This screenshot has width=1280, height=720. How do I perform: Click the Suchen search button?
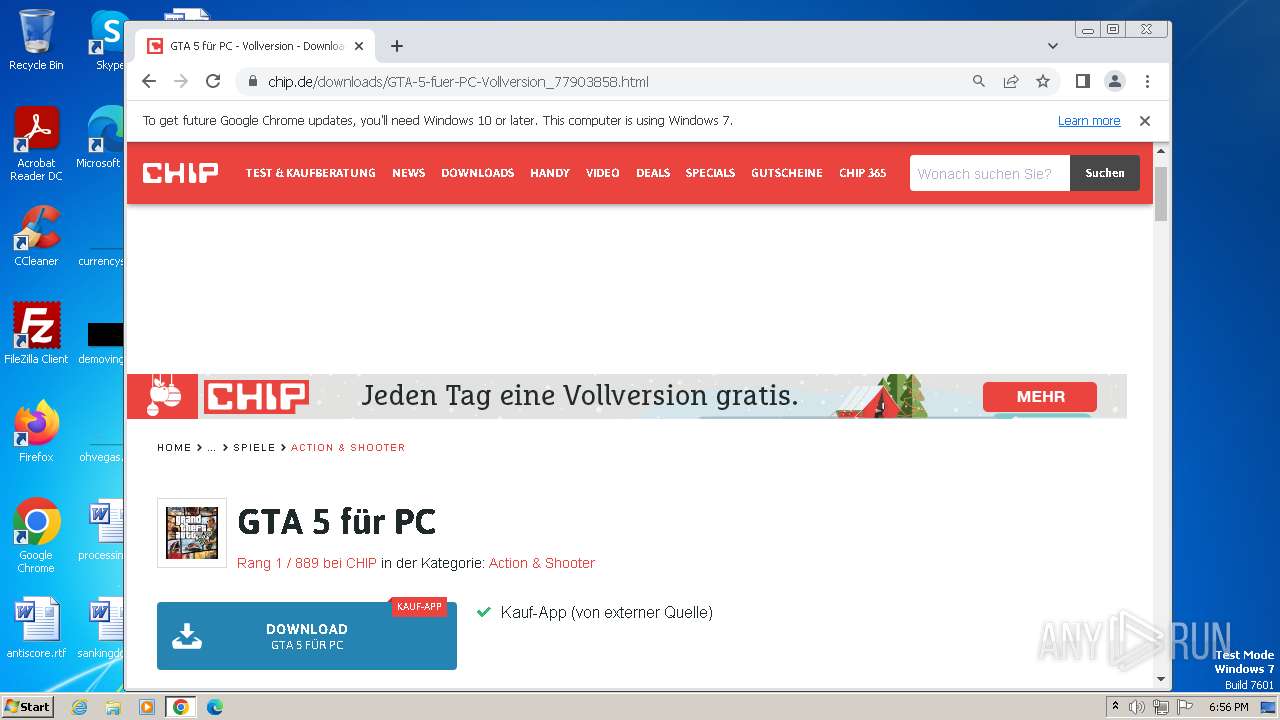click(x=1105, y=173)
